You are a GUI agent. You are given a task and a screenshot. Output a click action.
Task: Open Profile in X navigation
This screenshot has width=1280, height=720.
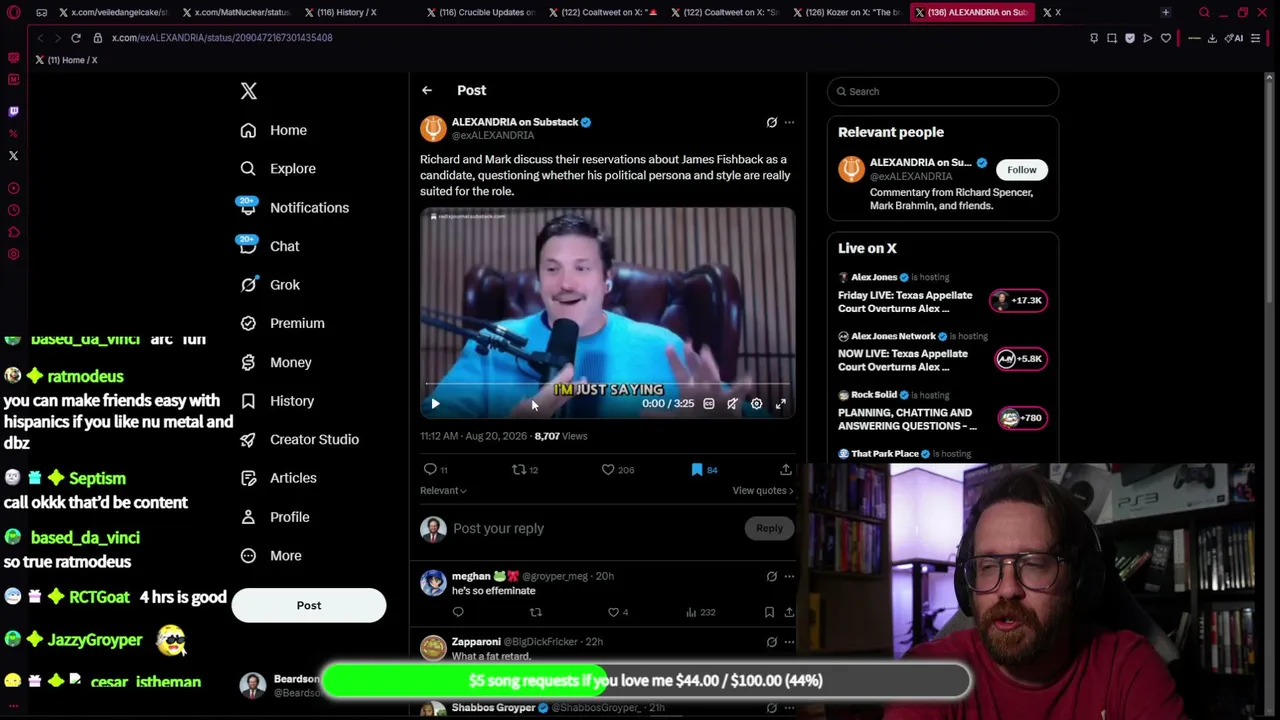[x=275, y=517]
